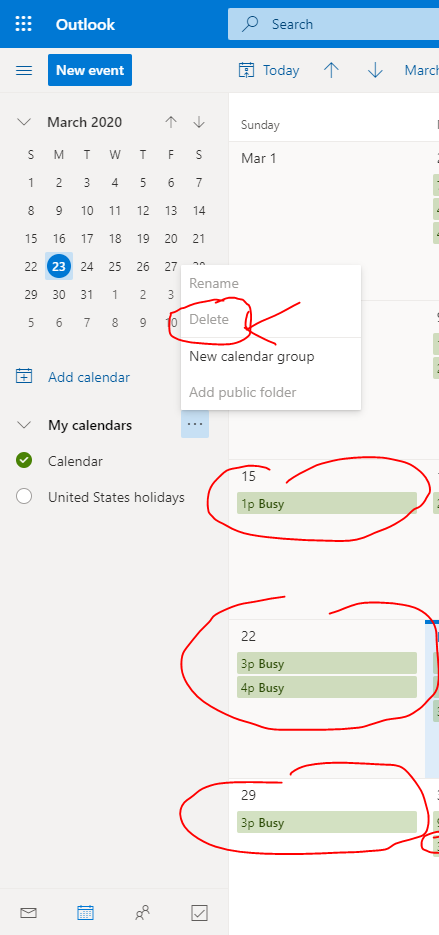439x935 pixels.
Task: Toggle the hamburger navigation pane icon
Action: (24, 70)
